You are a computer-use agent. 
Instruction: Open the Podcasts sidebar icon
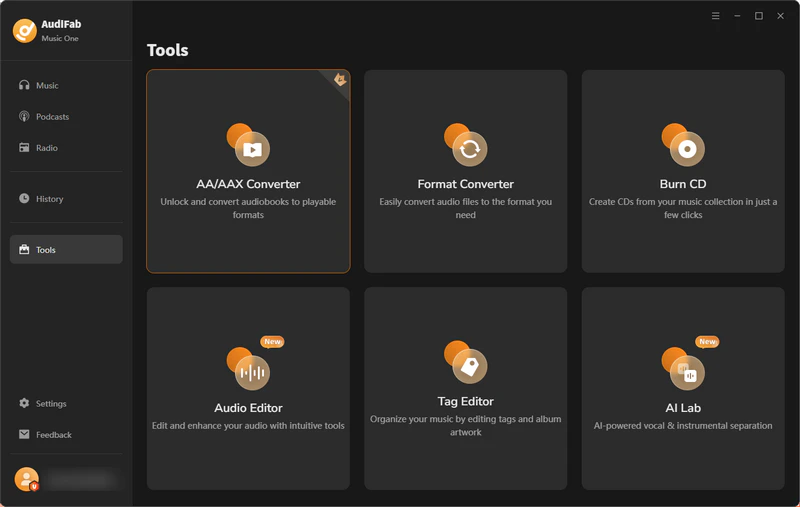point(24,116)
